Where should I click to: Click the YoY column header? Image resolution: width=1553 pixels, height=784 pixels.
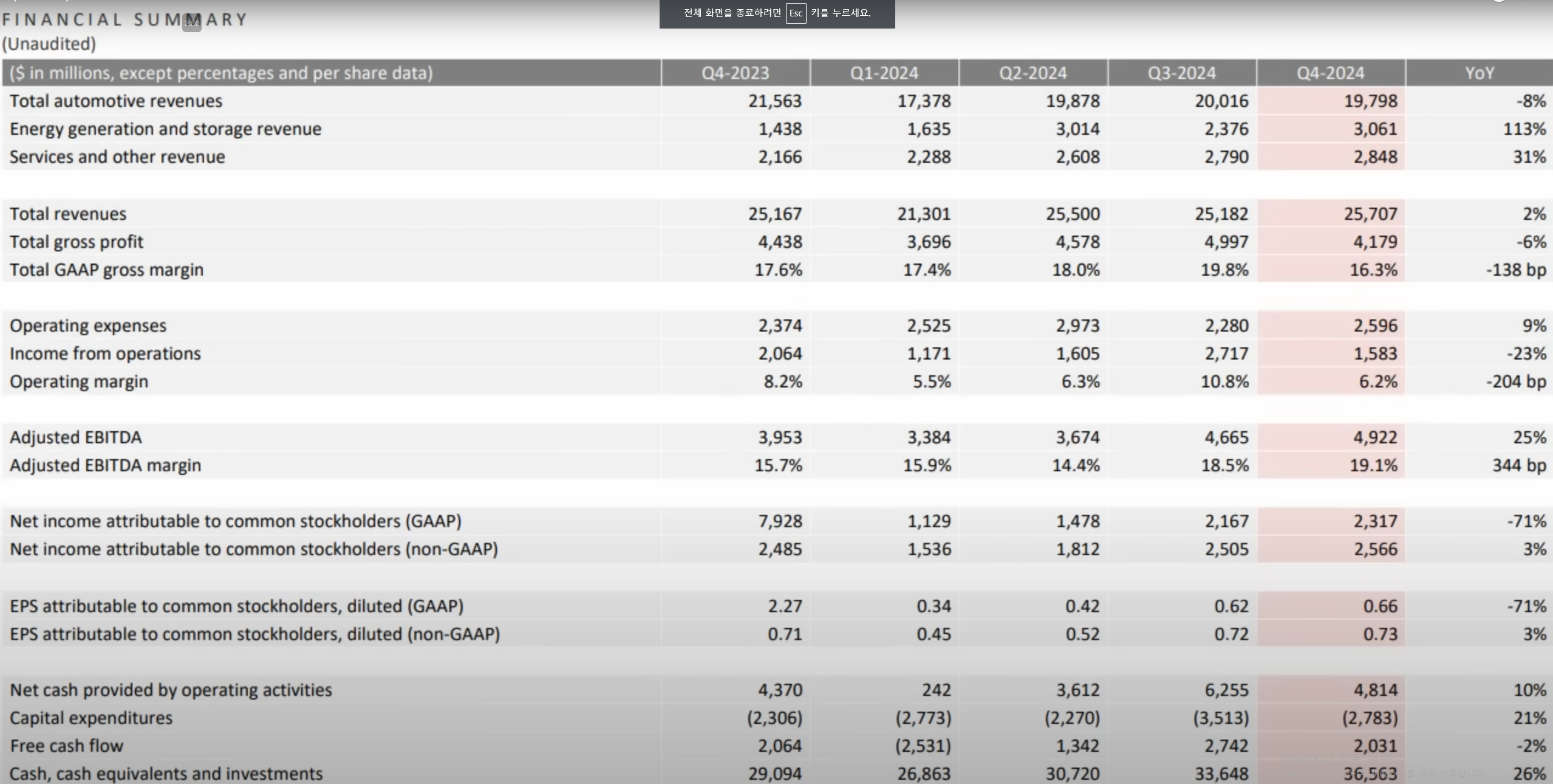click(1479, 73)
